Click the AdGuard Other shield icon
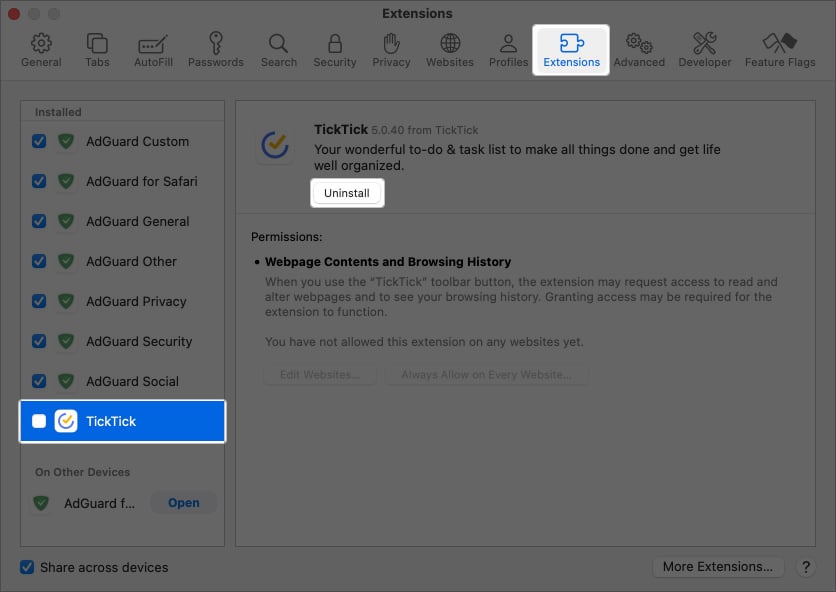The width and height of the screenshot is (836, 592). coord(66,261)
